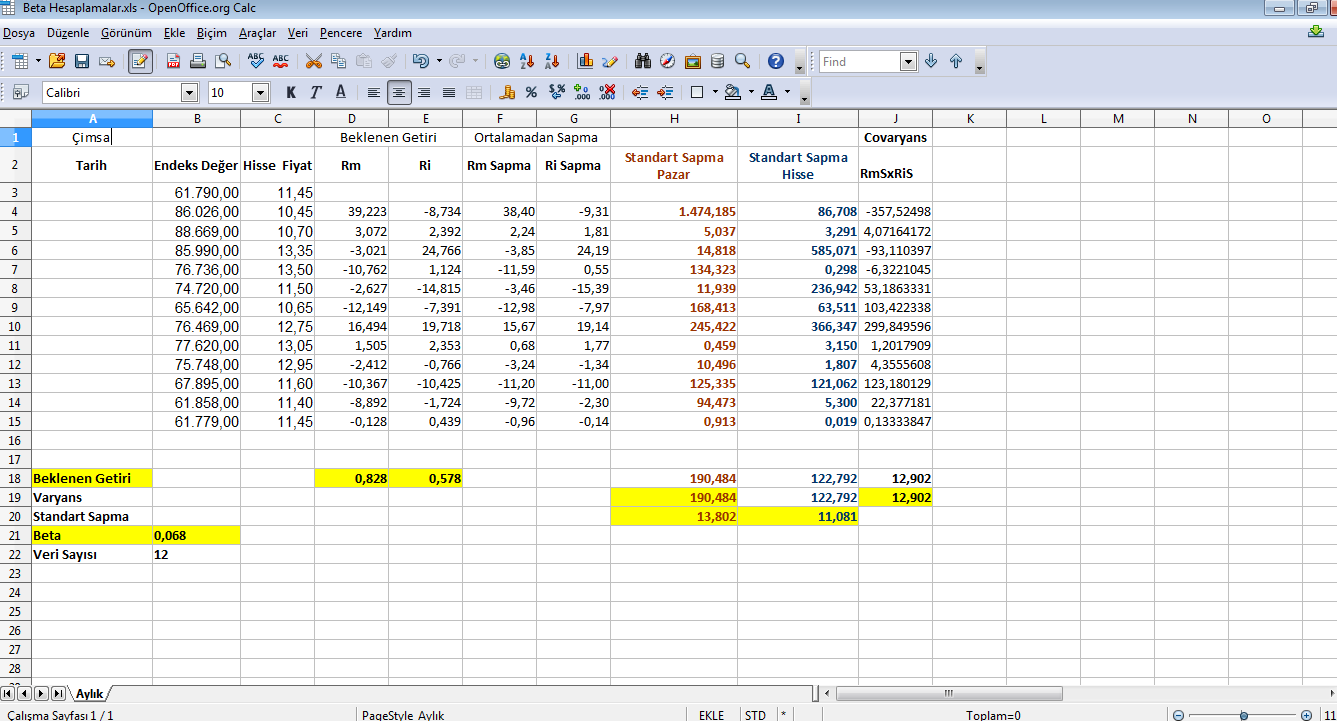Viewport: 1337px width, 721px height.
Task: Send document as e-mail
Action: click(107, 61)
